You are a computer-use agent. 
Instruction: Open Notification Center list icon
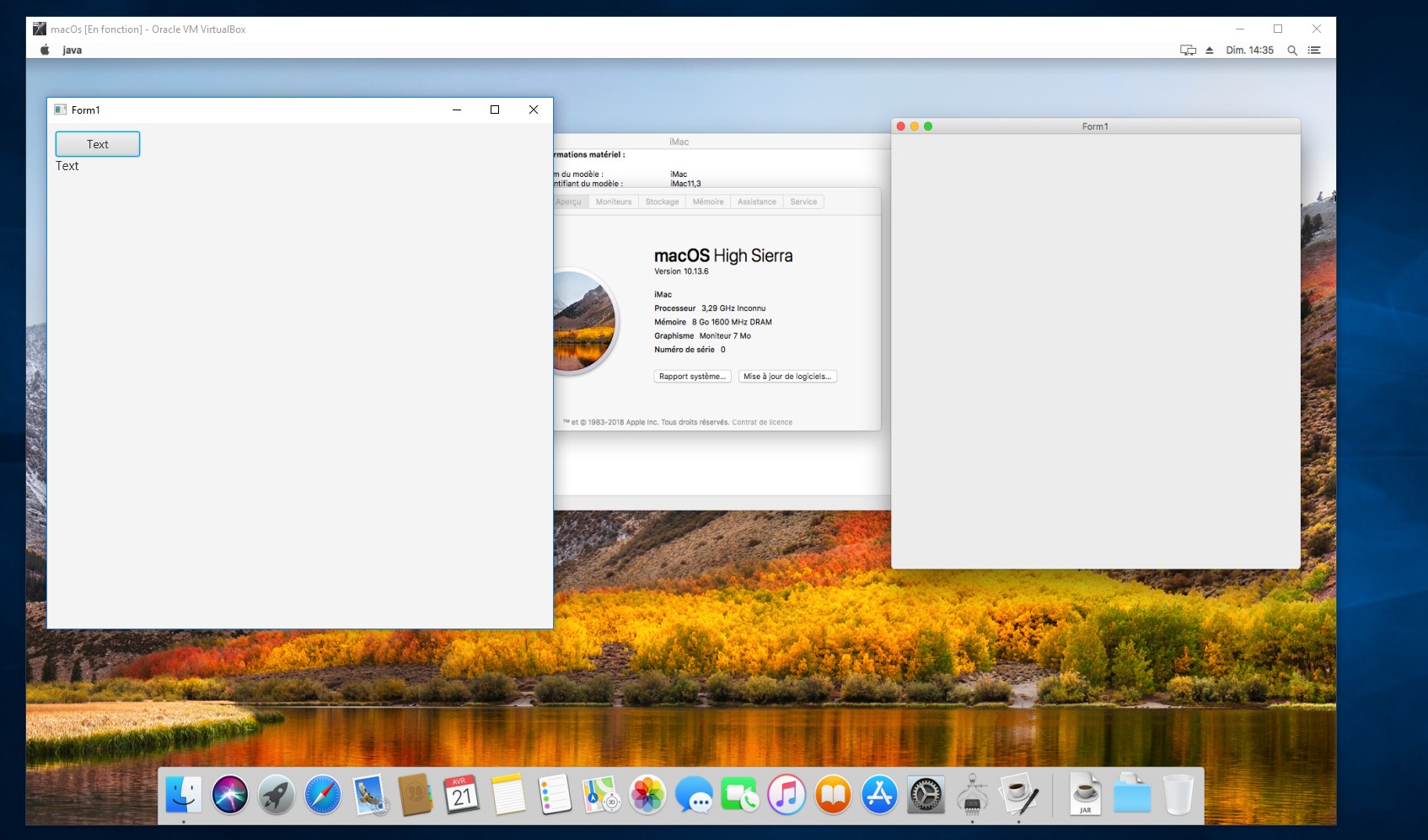pos(1314,51)
